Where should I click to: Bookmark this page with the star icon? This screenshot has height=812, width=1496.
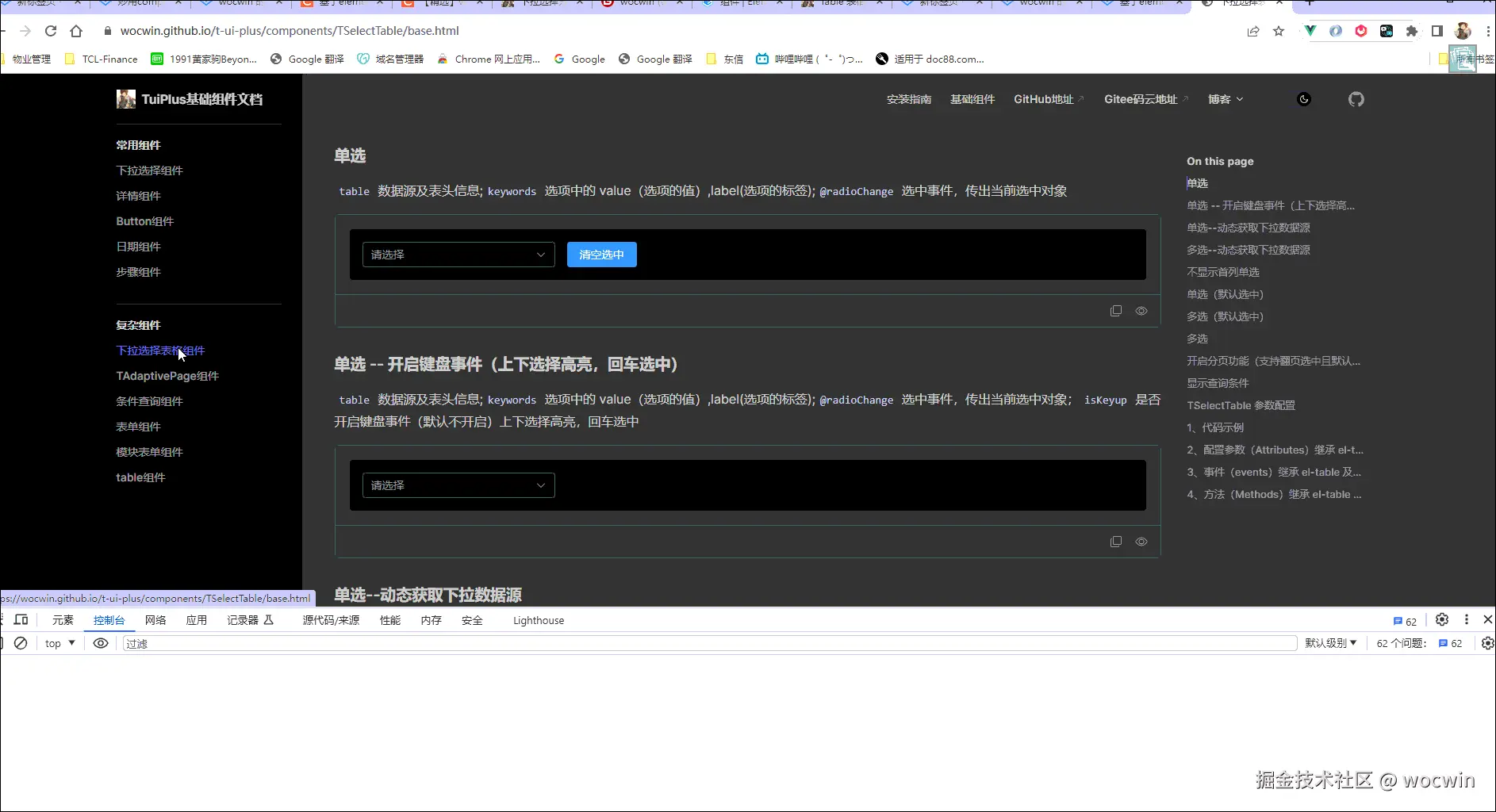point(1279,31)
